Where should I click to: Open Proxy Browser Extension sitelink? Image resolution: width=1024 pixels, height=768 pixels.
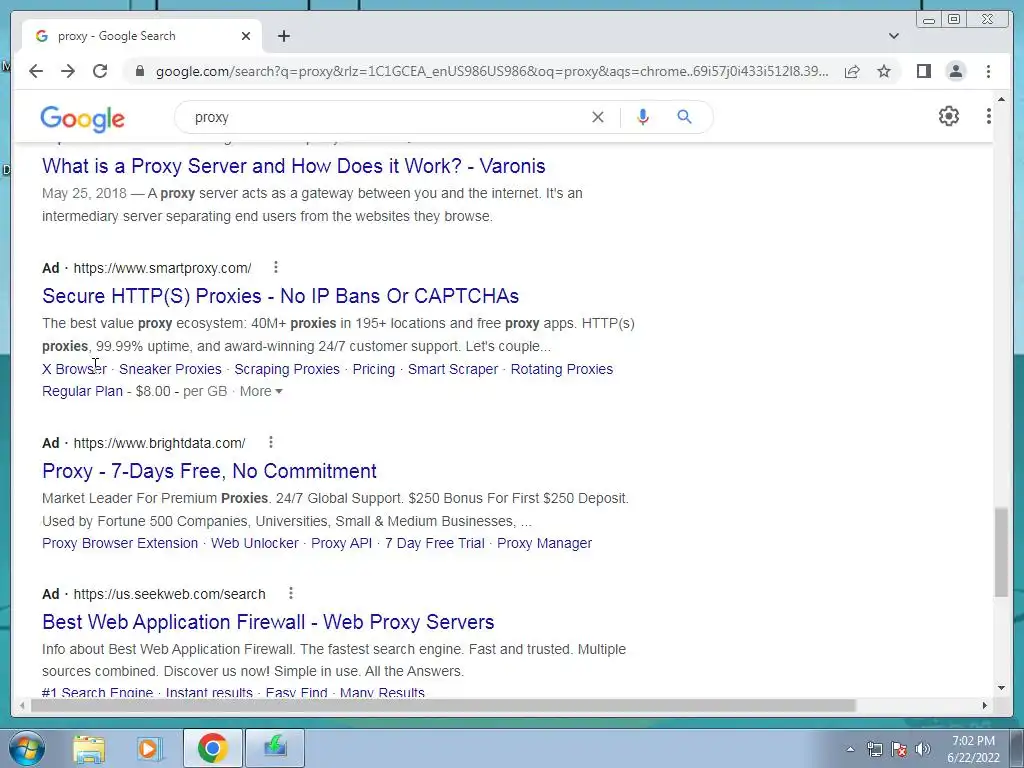click(x=120, y=543)
